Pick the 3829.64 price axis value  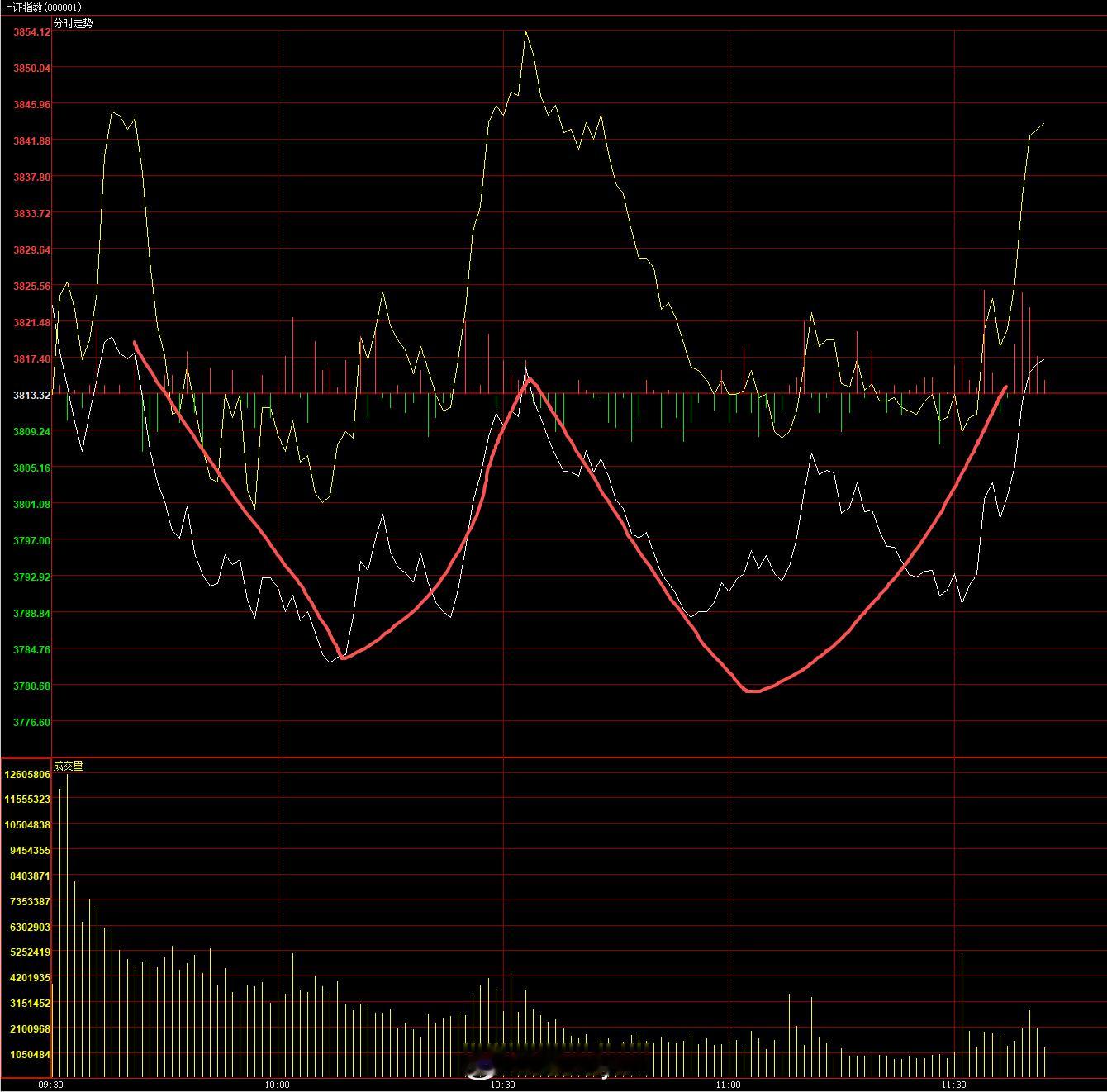pos(31,249)
